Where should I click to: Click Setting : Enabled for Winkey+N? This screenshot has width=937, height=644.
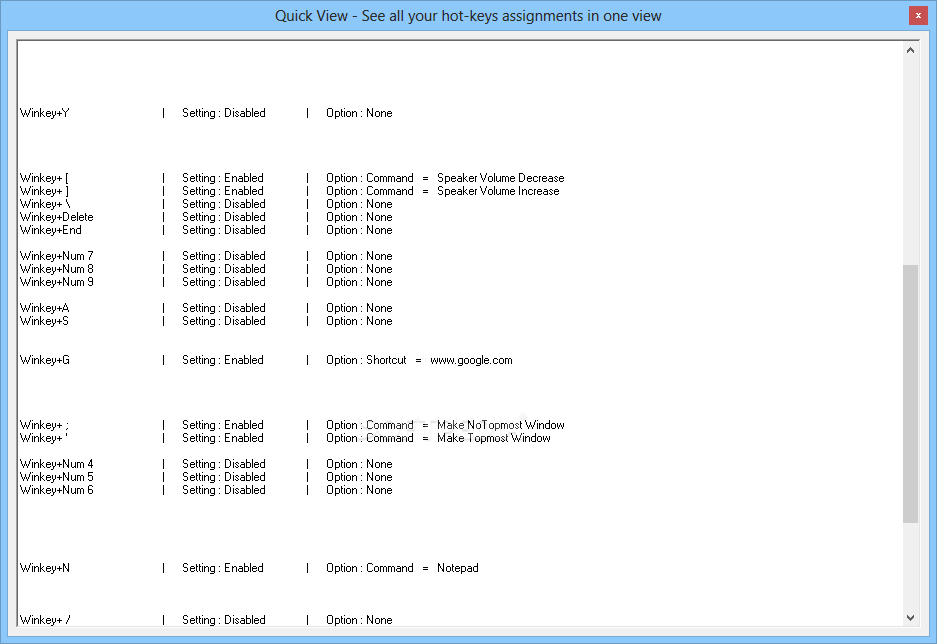point(223,568)
